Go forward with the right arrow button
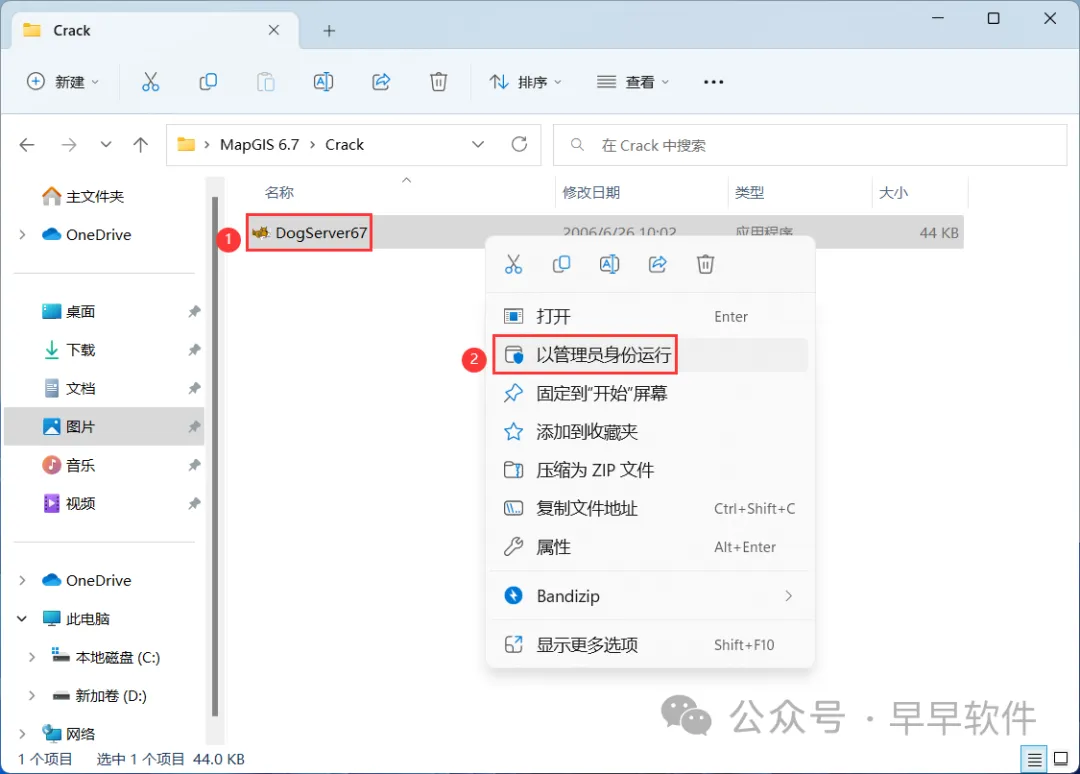 69,145
